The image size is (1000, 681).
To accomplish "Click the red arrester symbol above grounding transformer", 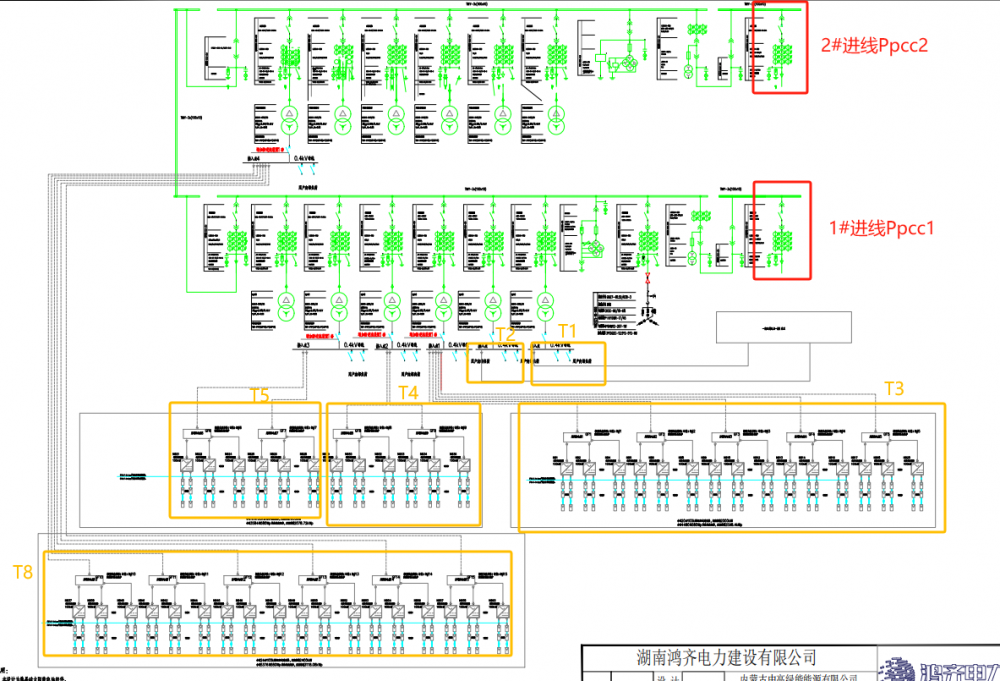I will 648,278.
